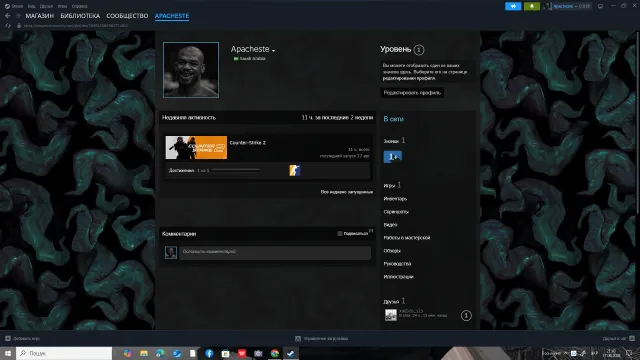
Task: Open the Игры games link
Action: [389, 185]
